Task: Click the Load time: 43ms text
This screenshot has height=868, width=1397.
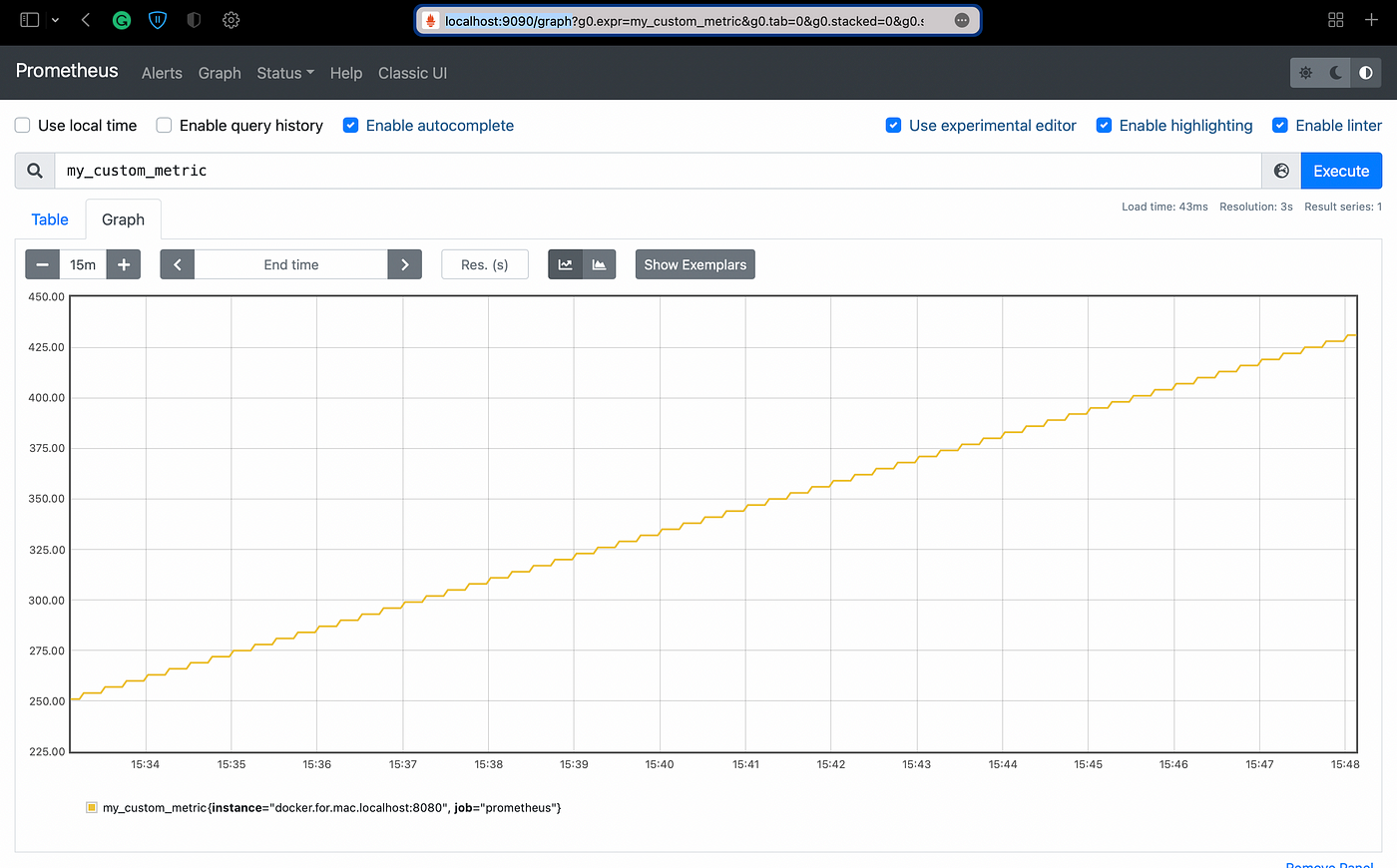Action: point(1164,207)
